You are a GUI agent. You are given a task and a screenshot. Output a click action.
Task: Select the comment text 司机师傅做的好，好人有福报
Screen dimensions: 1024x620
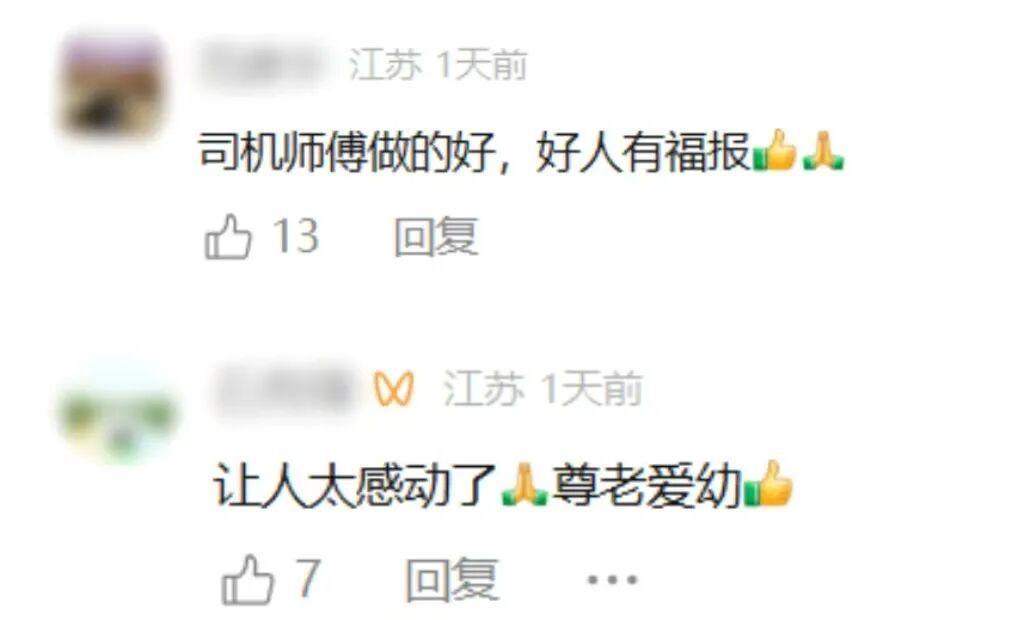click(474, 153)
